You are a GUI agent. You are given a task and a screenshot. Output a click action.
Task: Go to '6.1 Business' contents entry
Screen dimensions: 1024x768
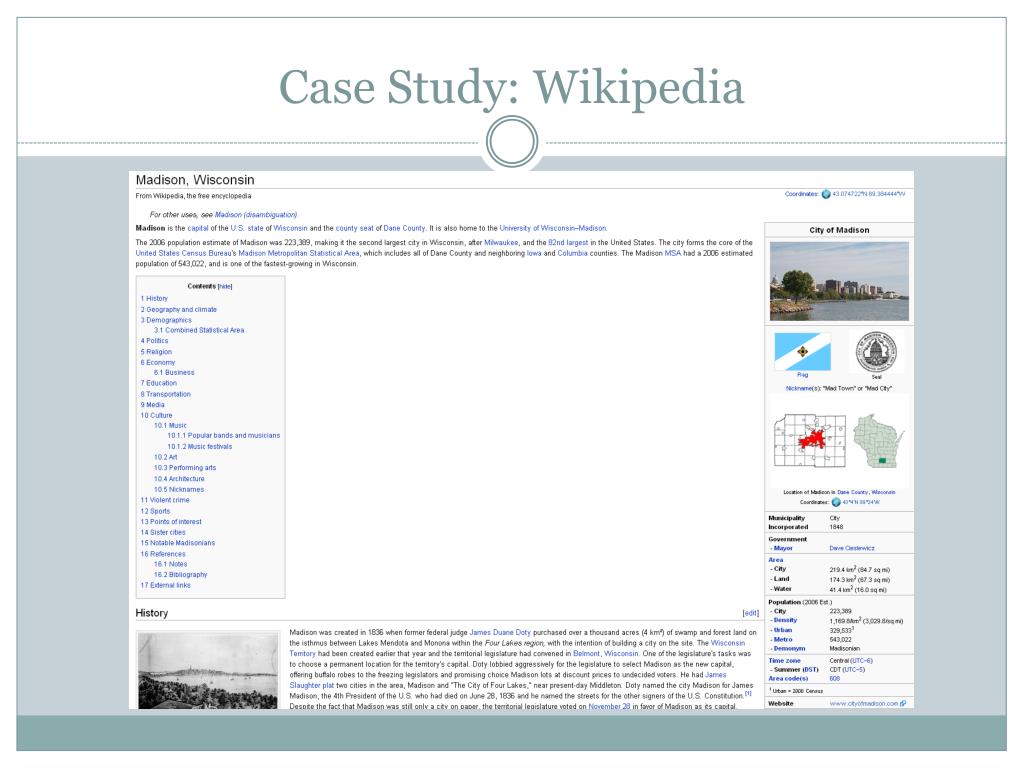click(x=174, y=373)
